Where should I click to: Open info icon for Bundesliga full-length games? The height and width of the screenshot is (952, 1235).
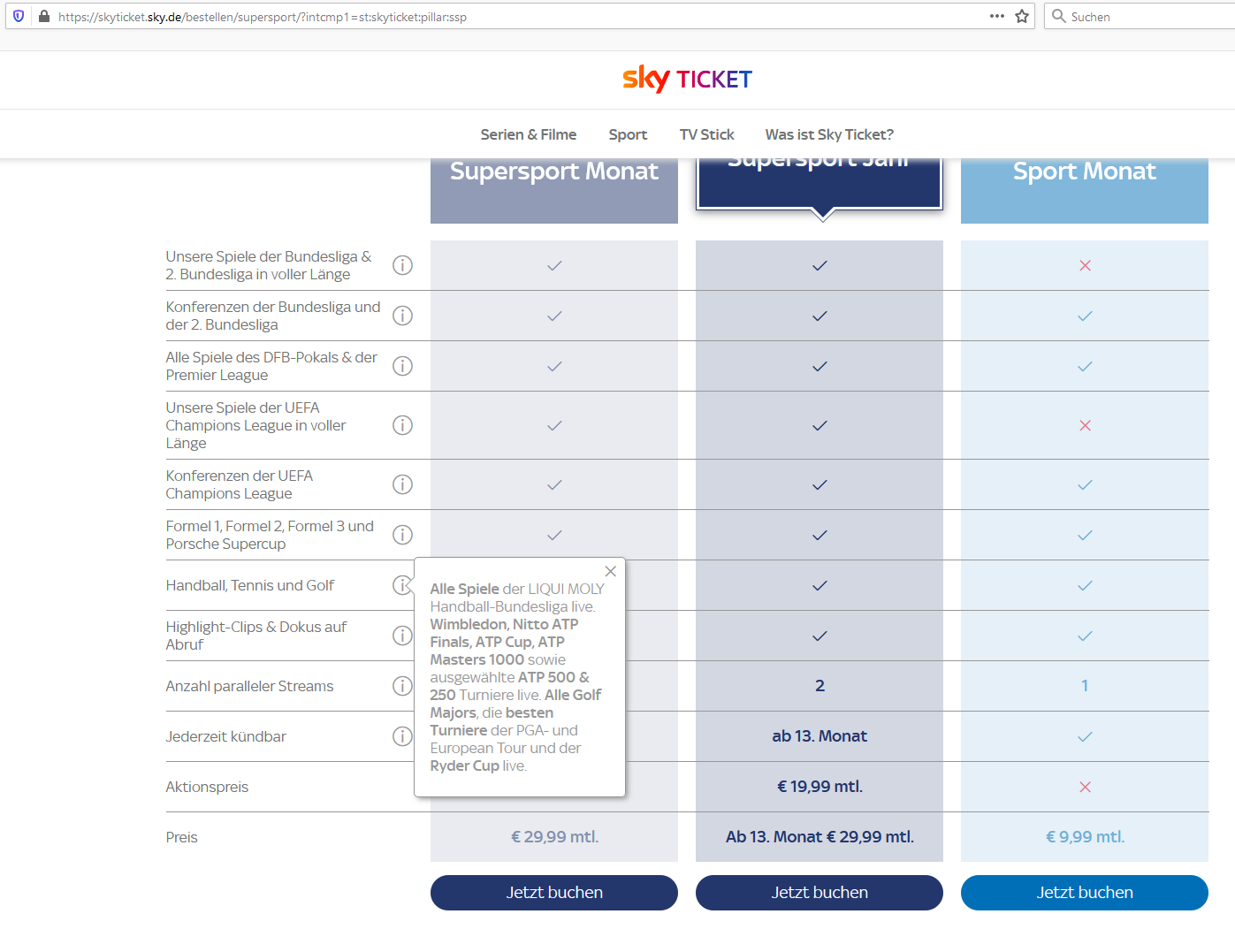coord(402,265)
